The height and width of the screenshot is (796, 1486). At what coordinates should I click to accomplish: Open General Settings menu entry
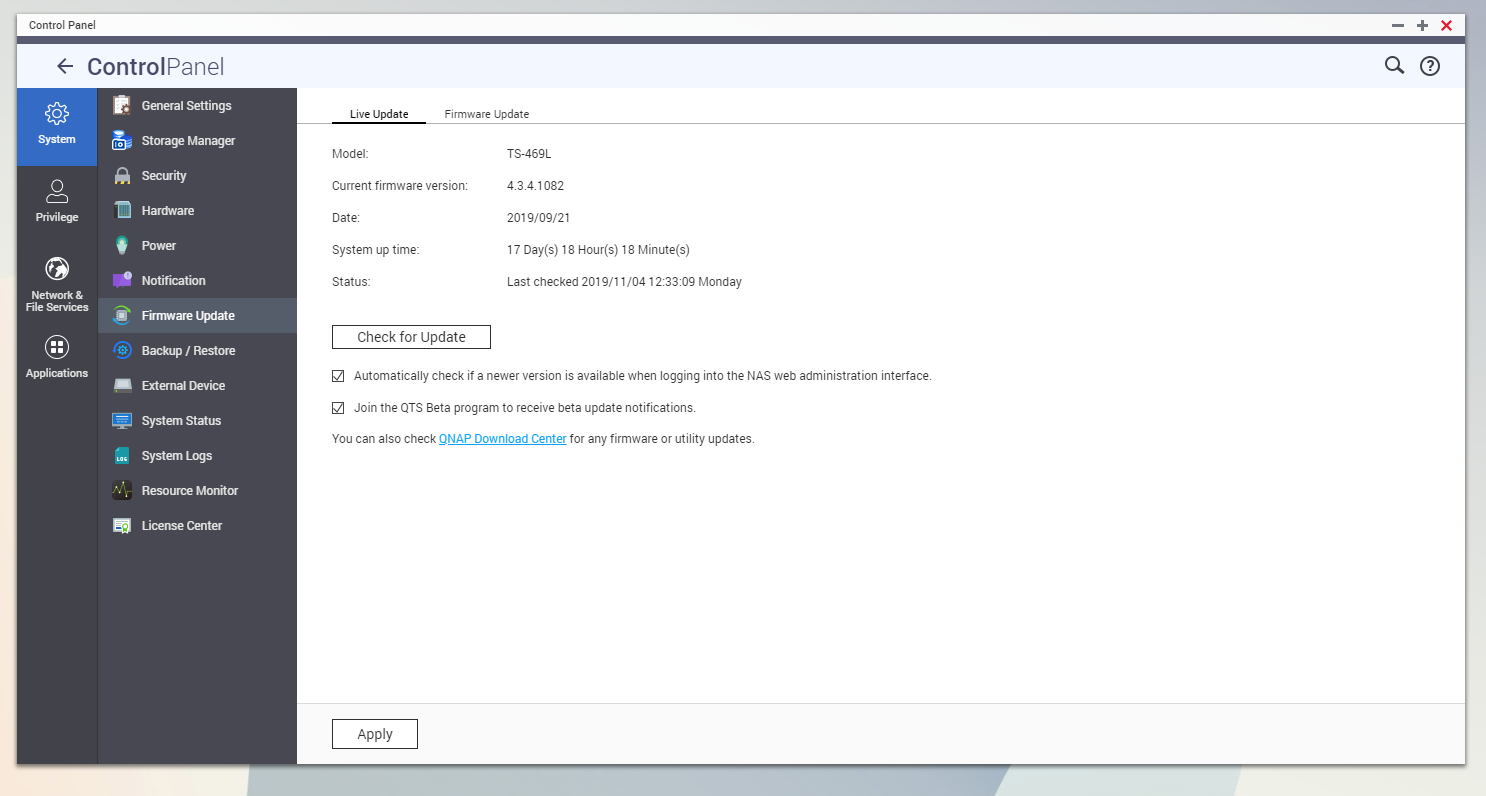(197, 105)
